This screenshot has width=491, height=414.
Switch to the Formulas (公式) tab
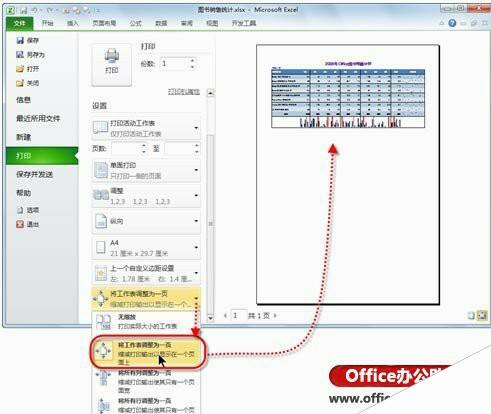(x=135, y=23)
